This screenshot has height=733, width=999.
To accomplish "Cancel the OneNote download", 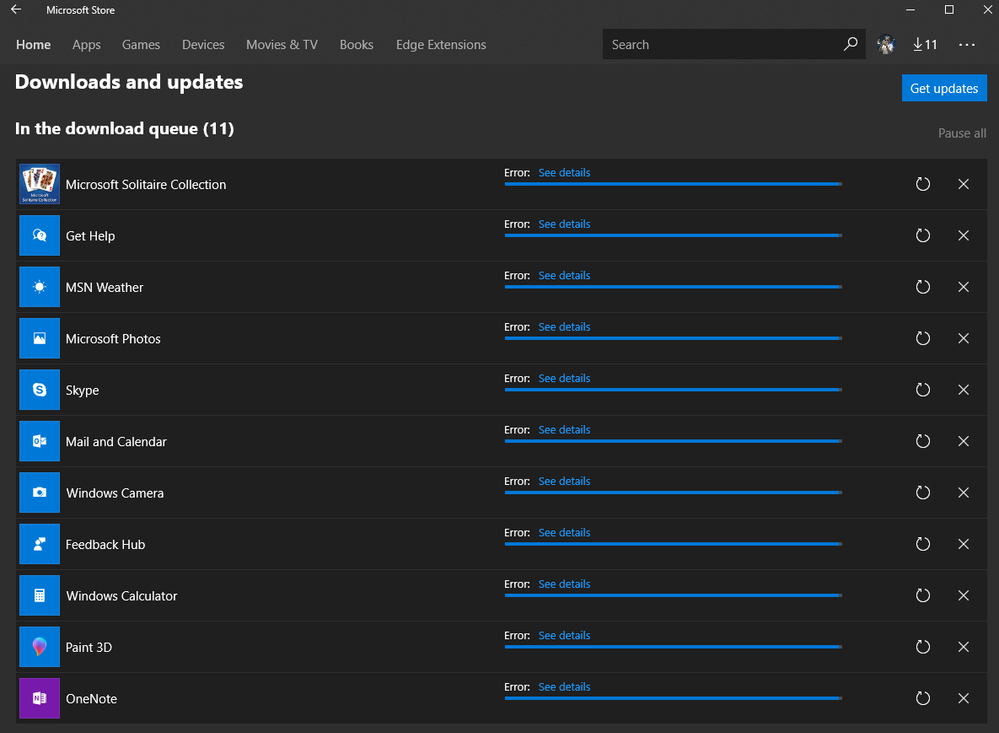I will [963, 699].
